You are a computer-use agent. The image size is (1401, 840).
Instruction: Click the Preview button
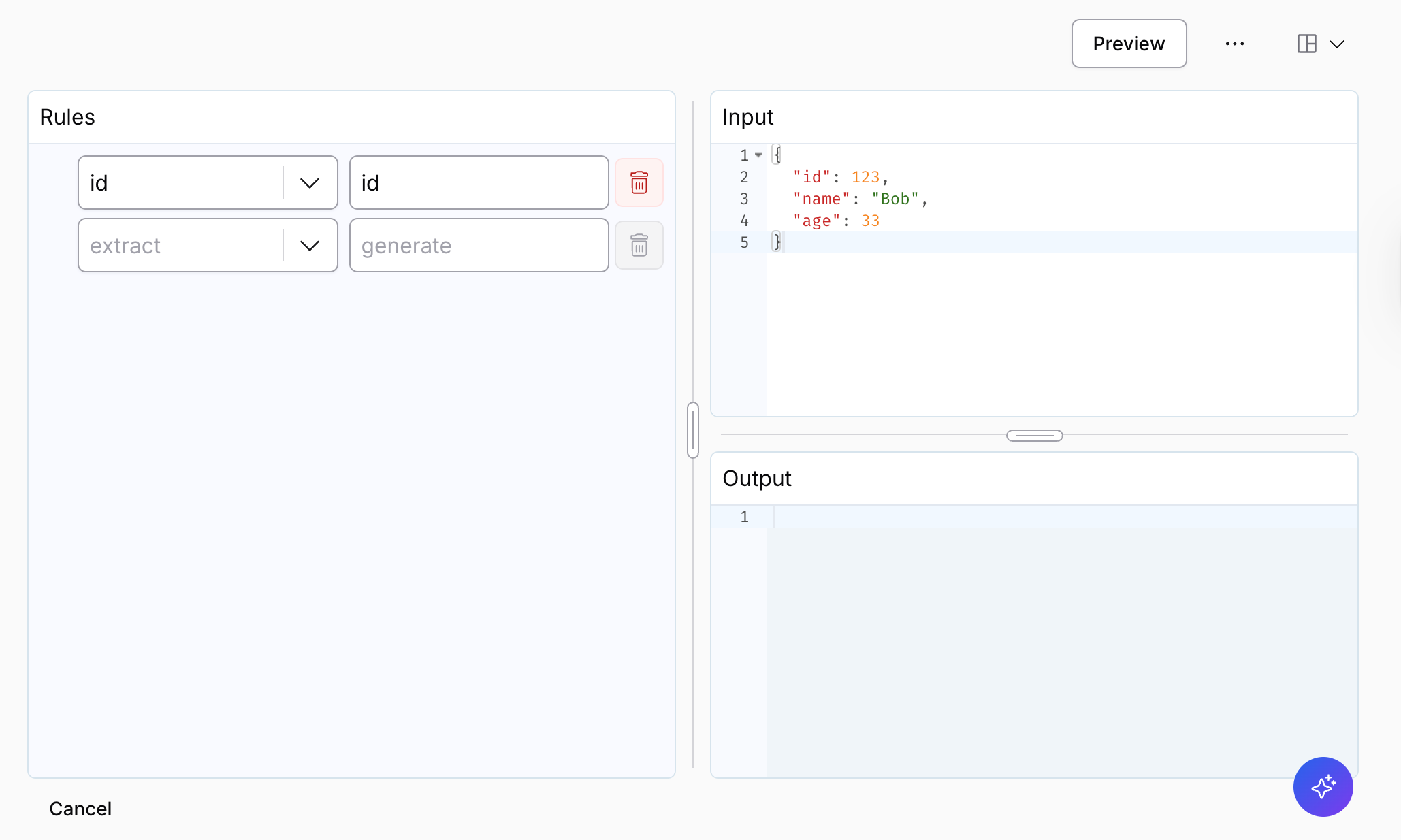coord(1129,44)
